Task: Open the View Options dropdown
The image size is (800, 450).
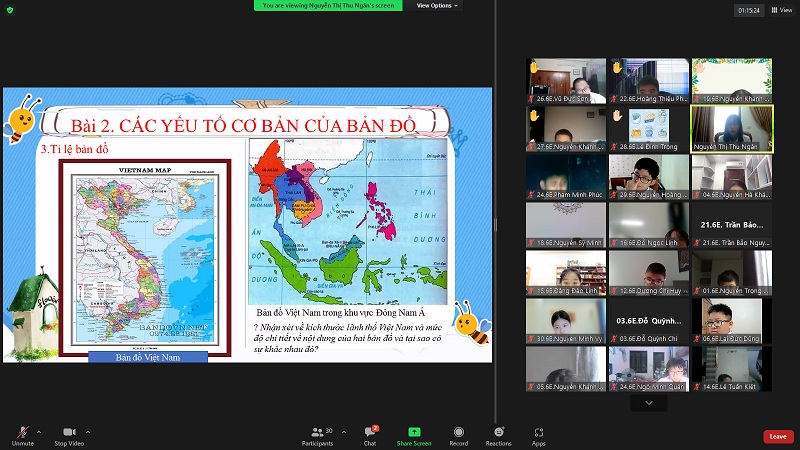Action: 437,5
